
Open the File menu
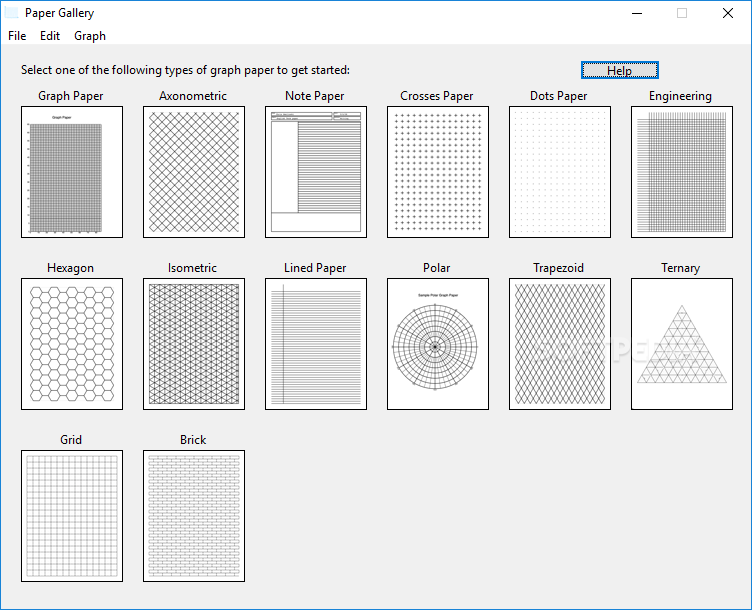pyautogui.click(x=17, y=36)
